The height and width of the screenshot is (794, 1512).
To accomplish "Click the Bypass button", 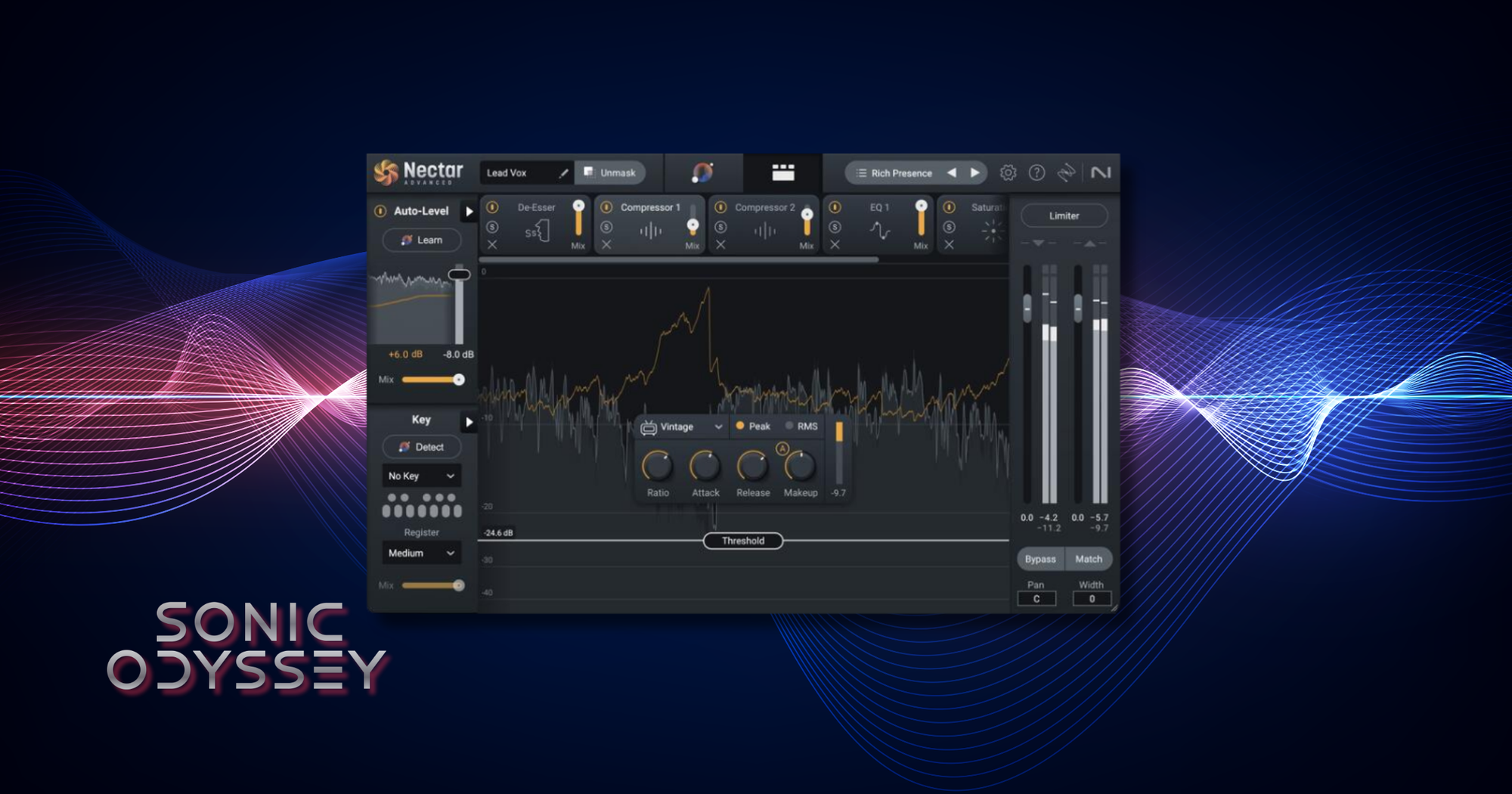I will [x=1040, y=560].
